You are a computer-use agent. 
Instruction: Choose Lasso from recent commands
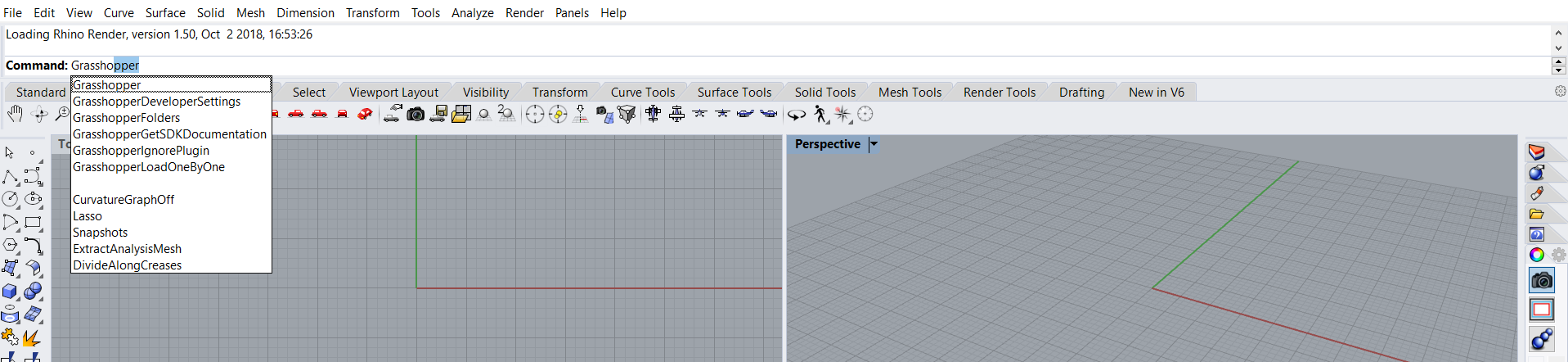tap(171, 216)
